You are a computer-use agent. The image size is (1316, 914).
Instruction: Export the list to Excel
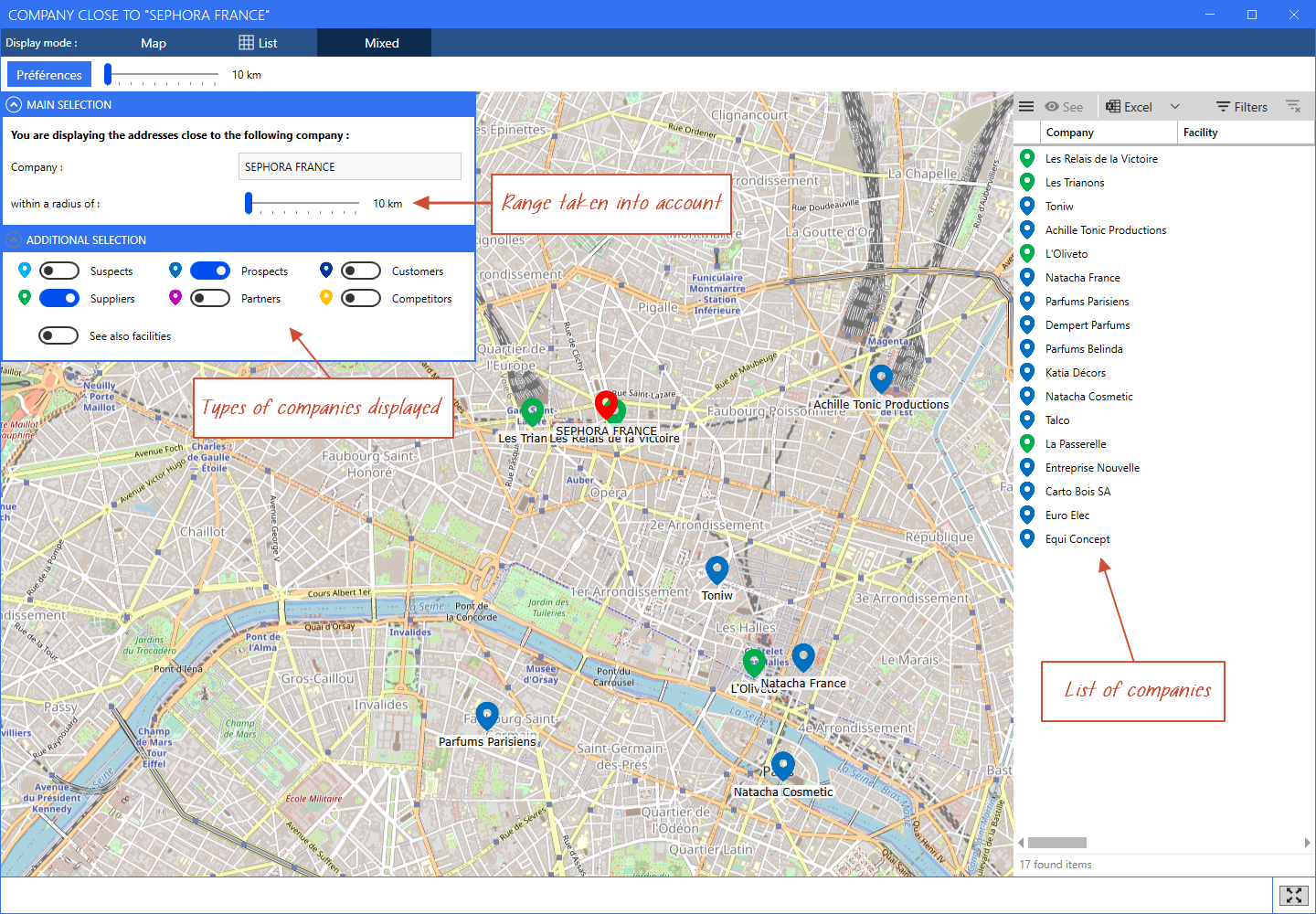point(1130,107)
